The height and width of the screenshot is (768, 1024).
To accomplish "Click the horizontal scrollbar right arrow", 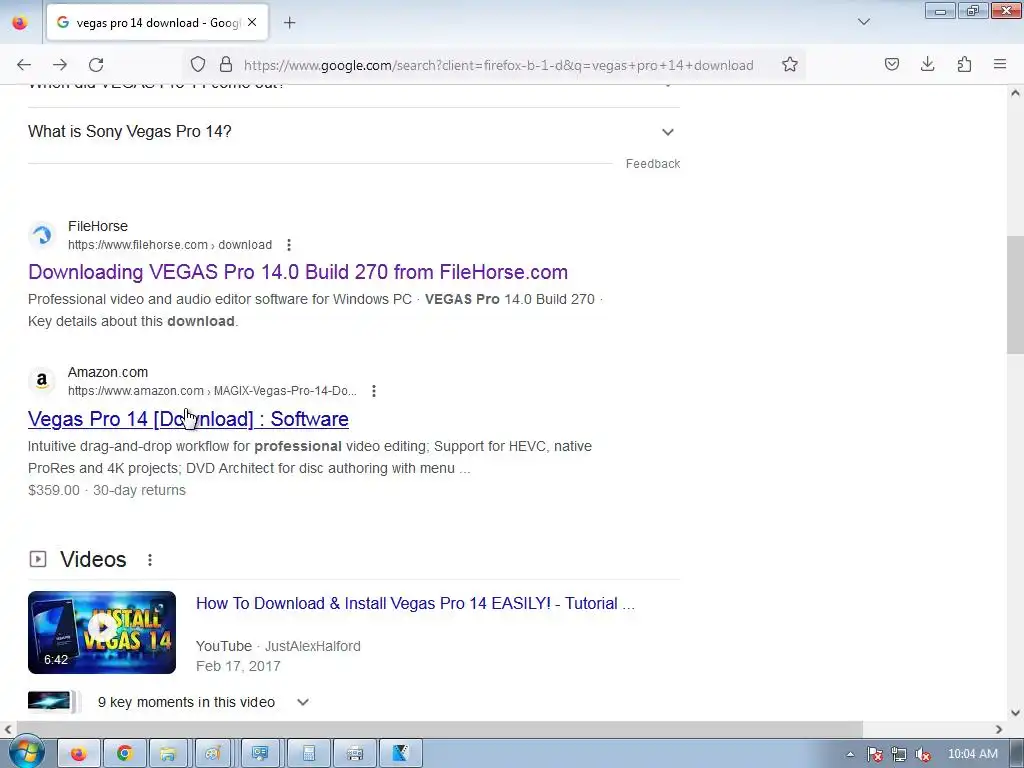I will (999, 729).
